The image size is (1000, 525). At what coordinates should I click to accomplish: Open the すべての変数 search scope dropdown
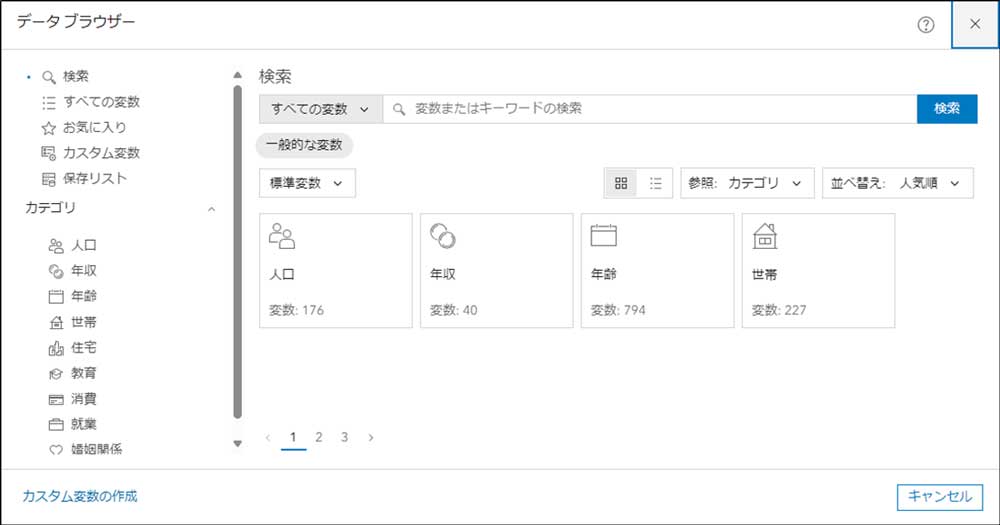(x=320, y=108)
